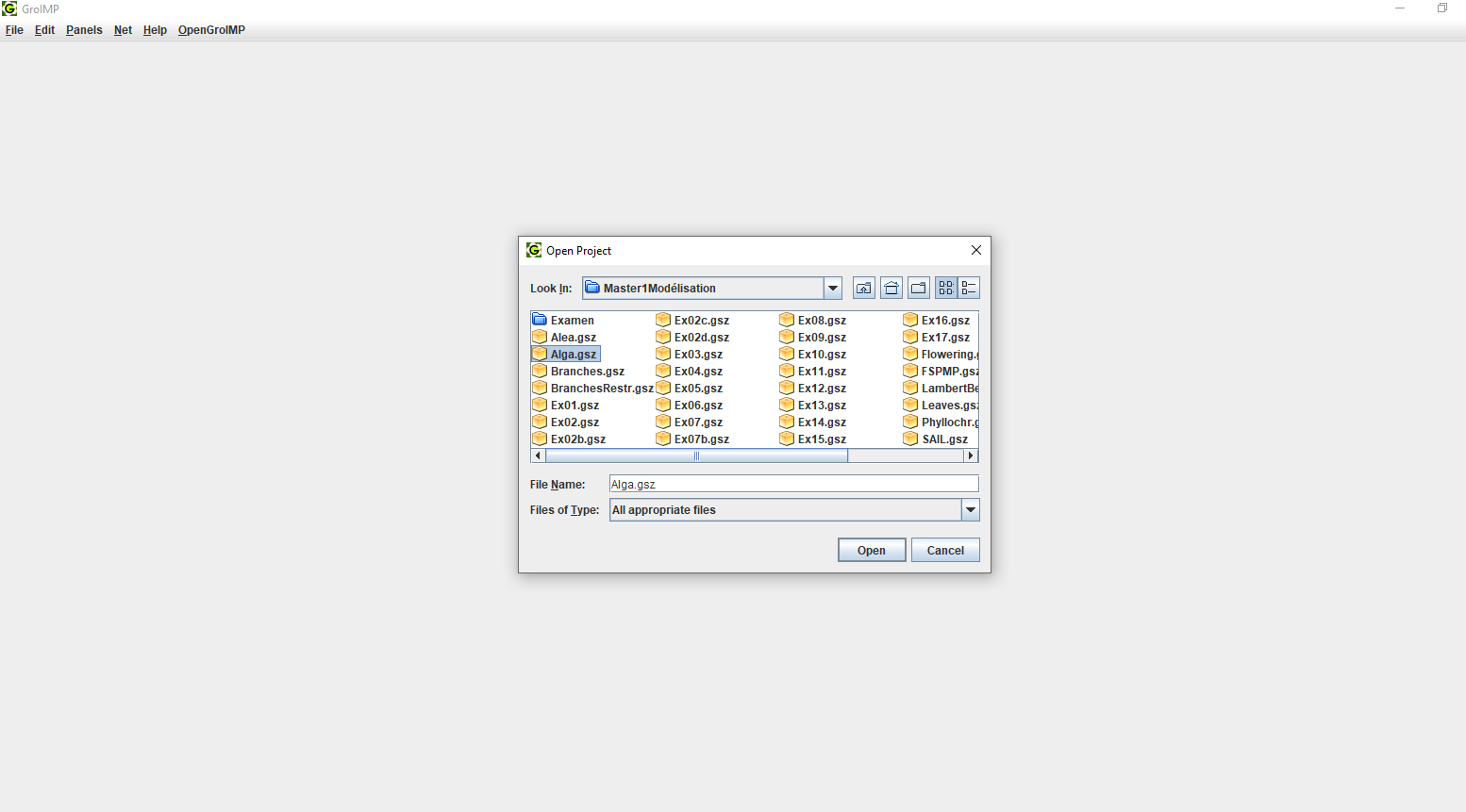Viewport: 1466px width, 812px height.
Task: Select the SAIL.gsz project file
Action: (944, 439)
